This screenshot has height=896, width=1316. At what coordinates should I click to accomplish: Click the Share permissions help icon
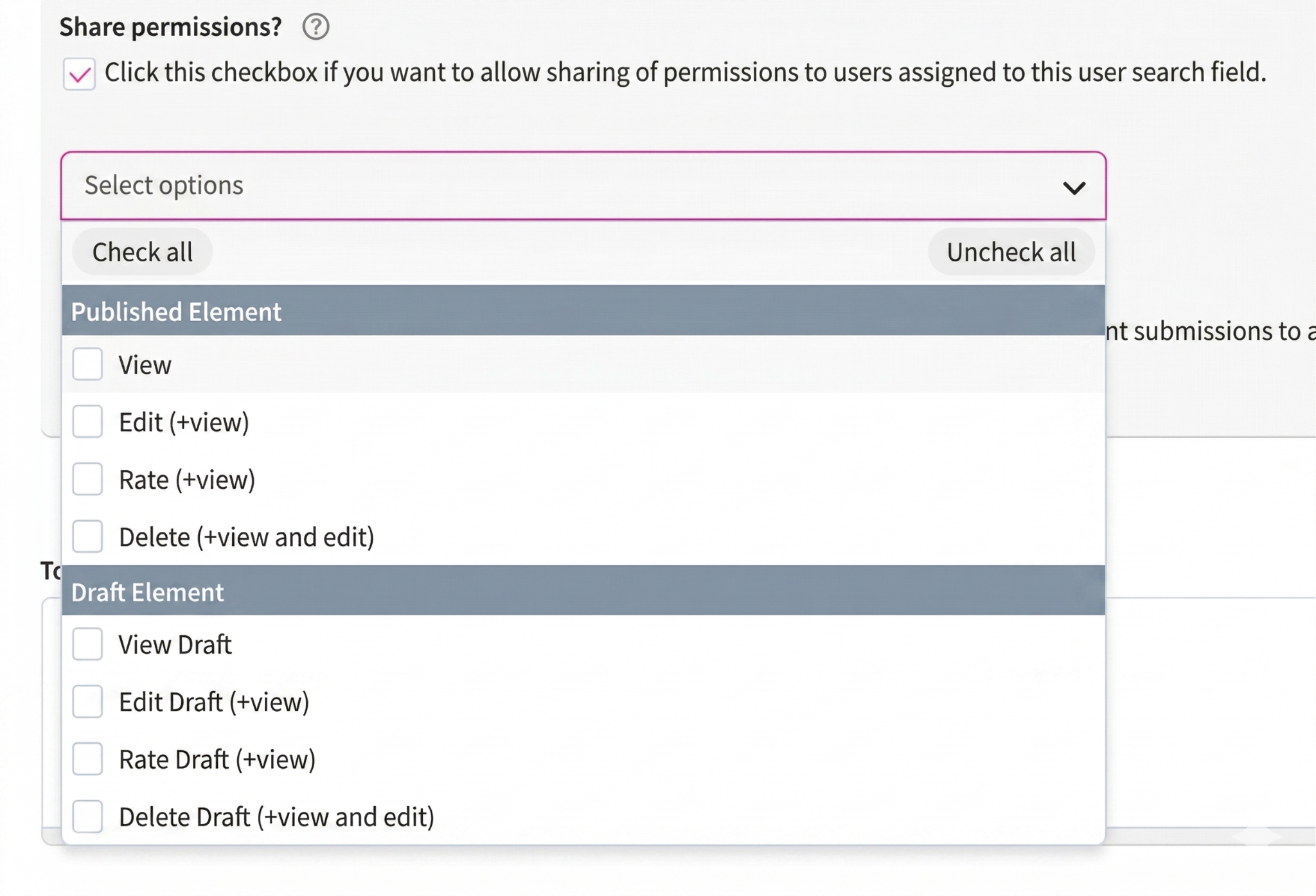tap(316, 27)
